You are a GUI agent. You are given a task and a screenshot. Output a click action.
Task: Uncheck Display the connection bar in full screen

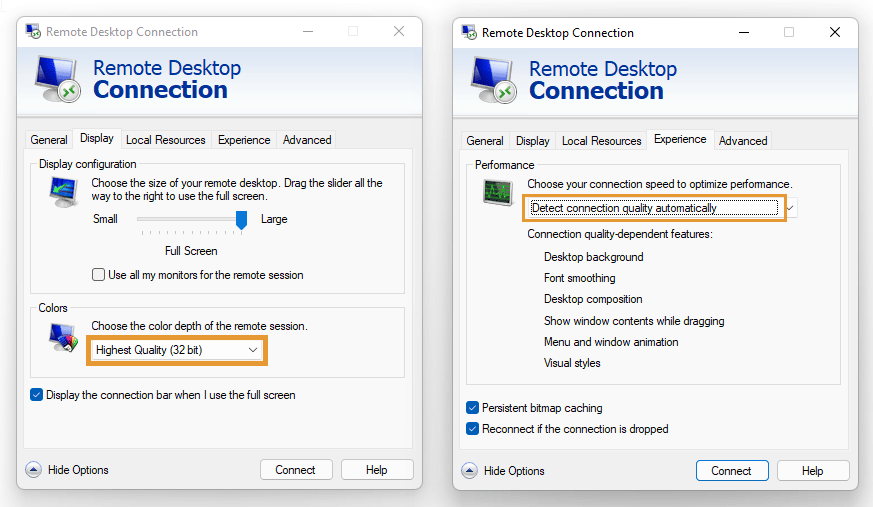tap(36, 395)
